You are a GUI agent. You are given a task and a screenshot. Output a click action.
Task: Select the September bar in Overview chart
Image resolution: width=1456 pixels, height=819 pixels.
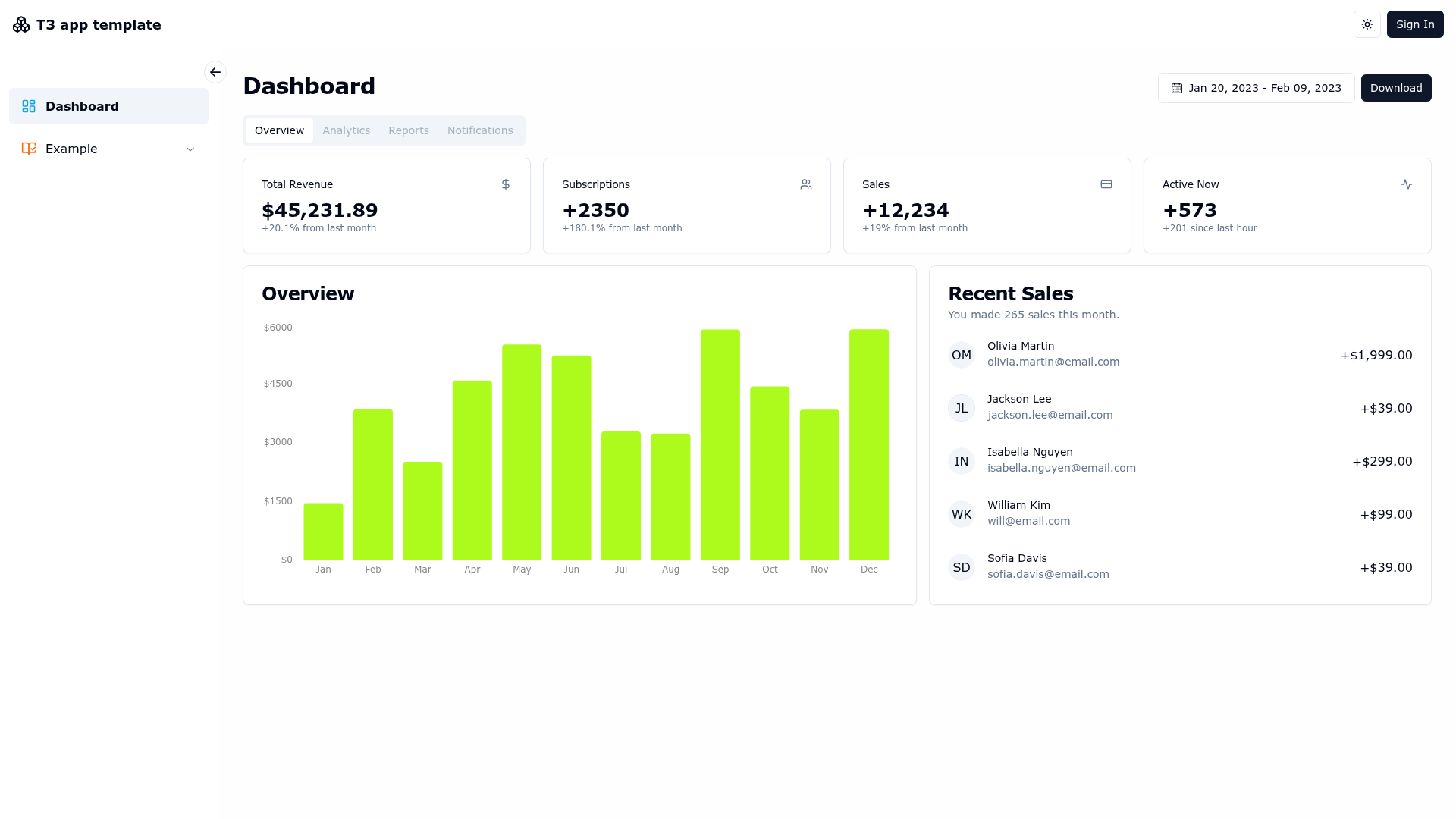[x=720, y=444]
